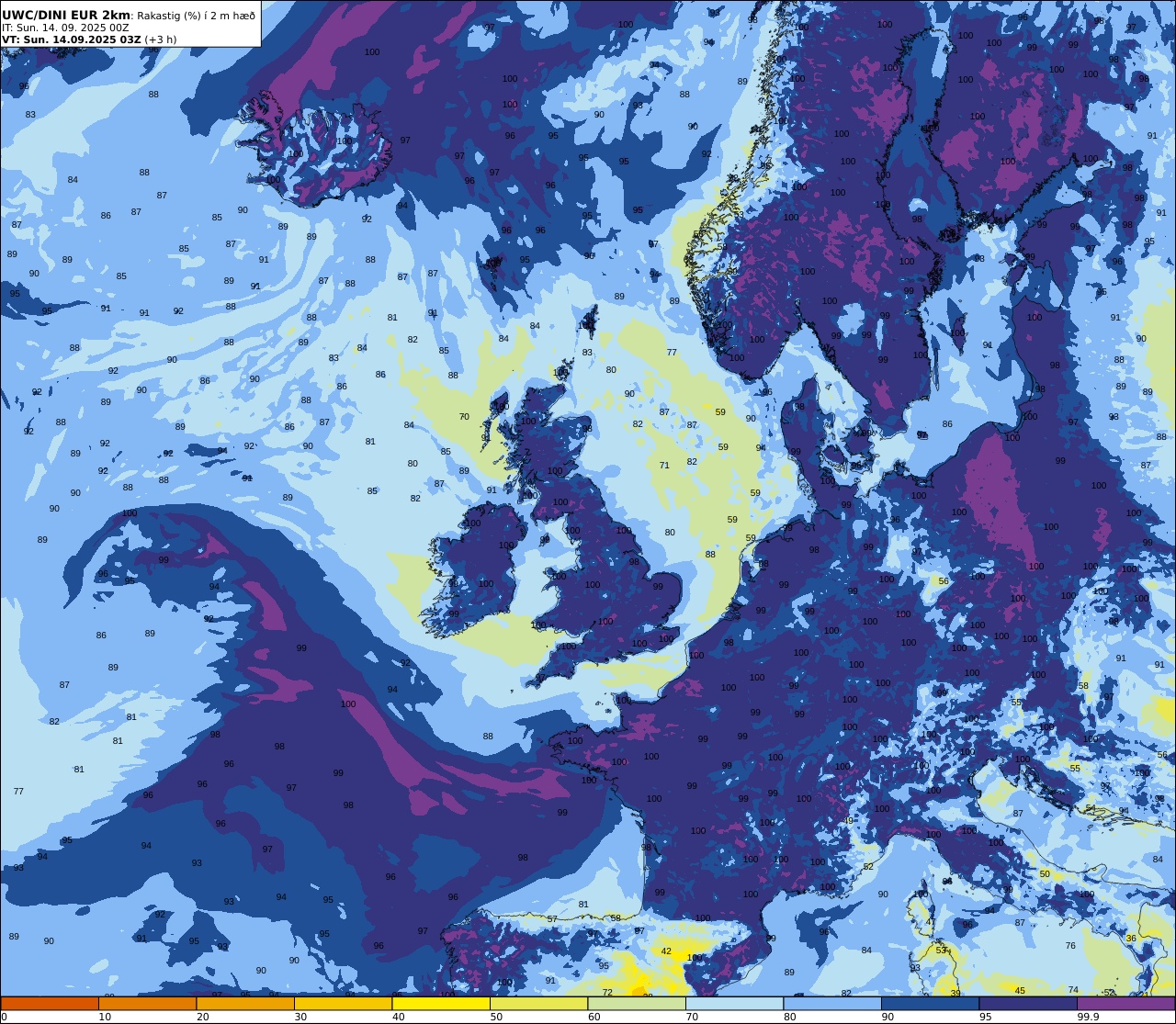Click the map title 'UWC/DINI EUR 2km'
Image resolution: width=1176 pixels, height=1024 pixels.
(66, 15)
